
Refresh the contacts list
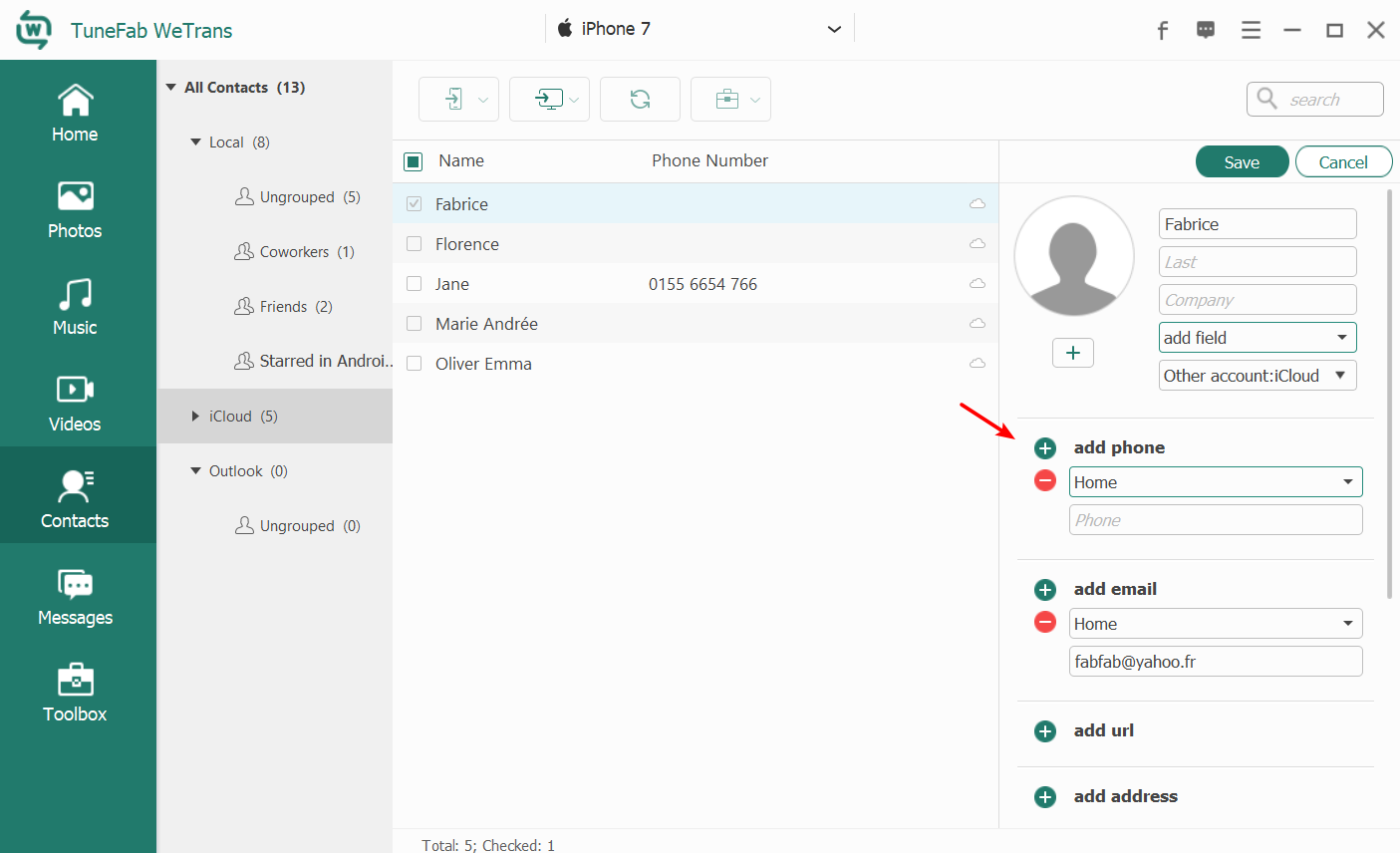pos(640,99)
